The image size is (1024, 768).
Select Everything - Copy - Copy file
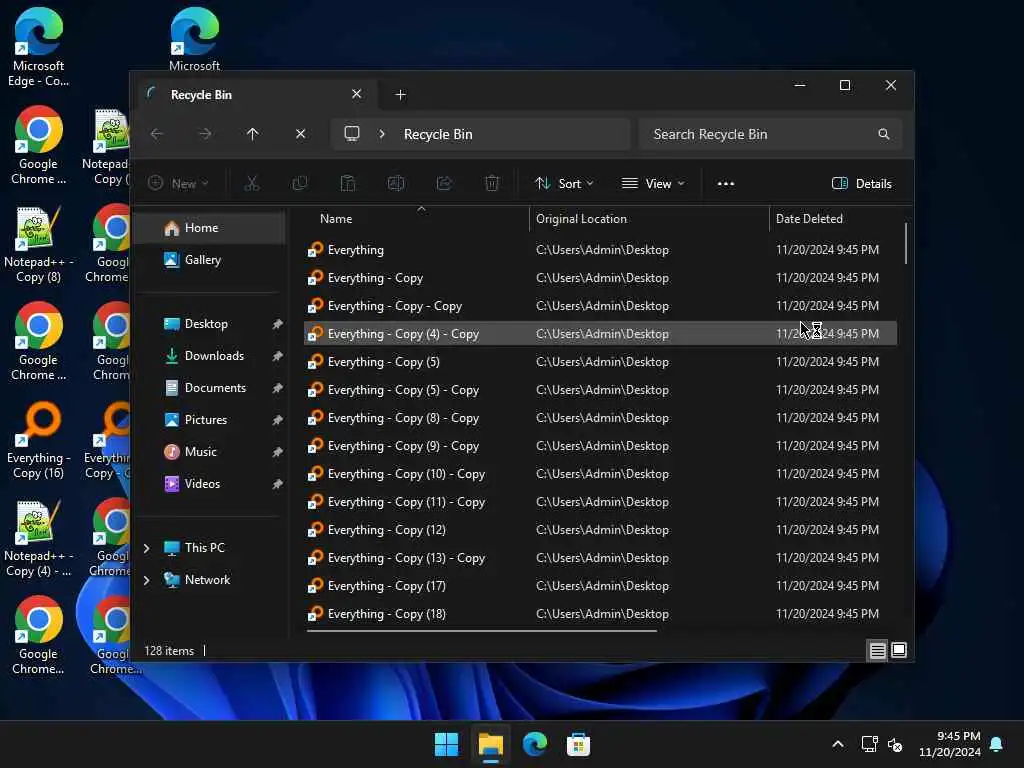click(x=600, y=306)
